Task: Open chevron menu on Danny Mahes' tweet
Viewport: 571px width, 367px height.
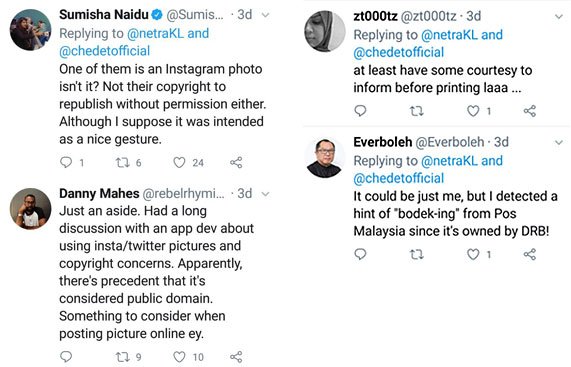Action: 265,194
